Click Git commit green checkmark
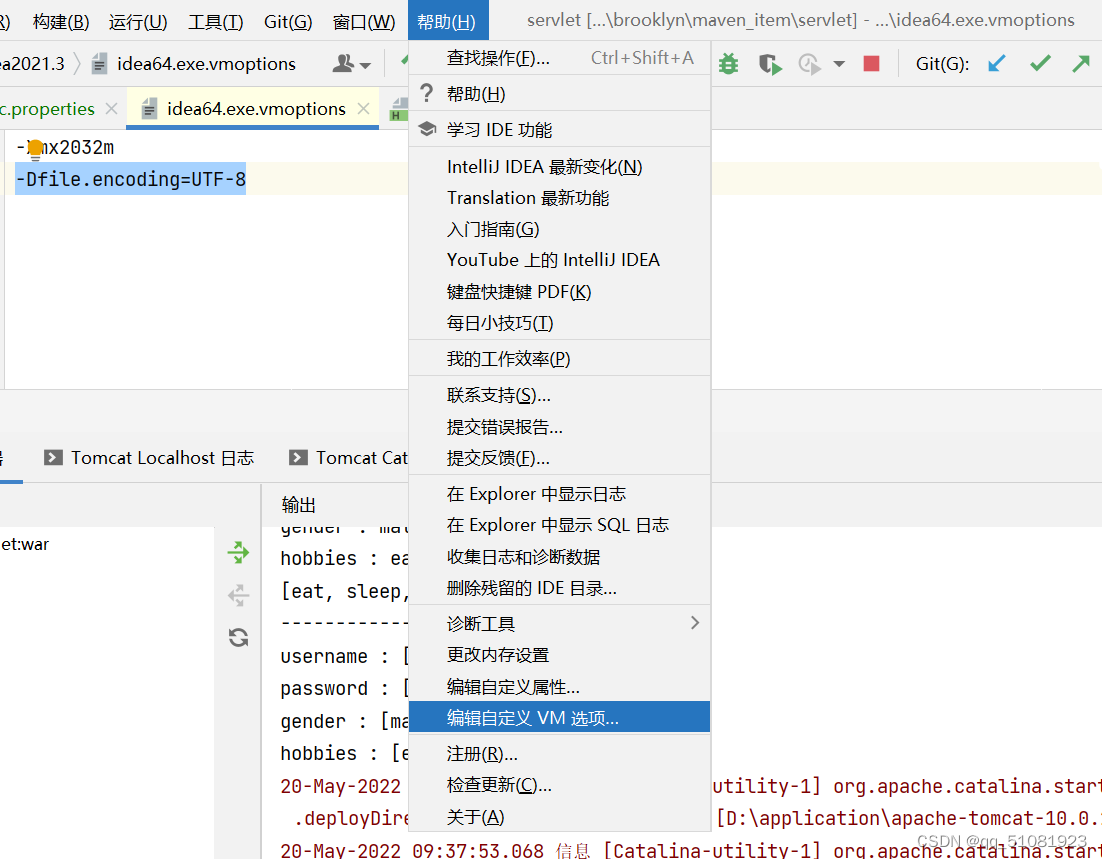Image resolution: width=1102 pixels, height=859 pixels. point(1040,64)
